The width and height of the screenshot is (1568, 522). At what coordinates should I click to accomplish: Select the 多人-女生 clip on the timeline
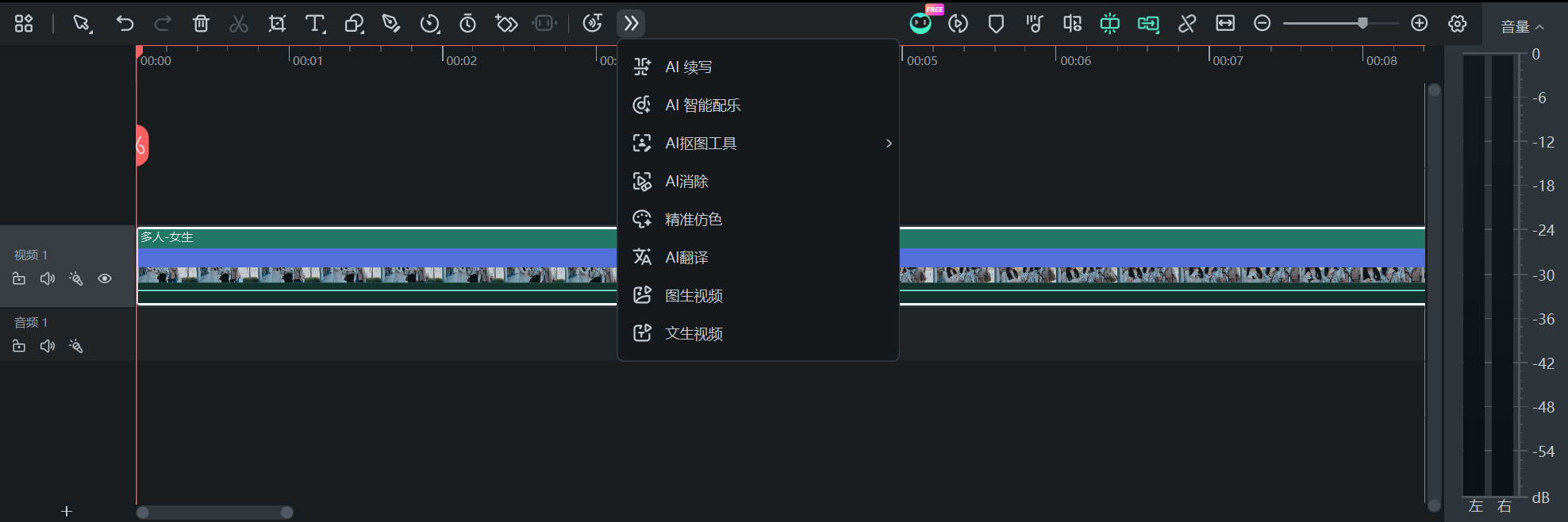point(377,266)
